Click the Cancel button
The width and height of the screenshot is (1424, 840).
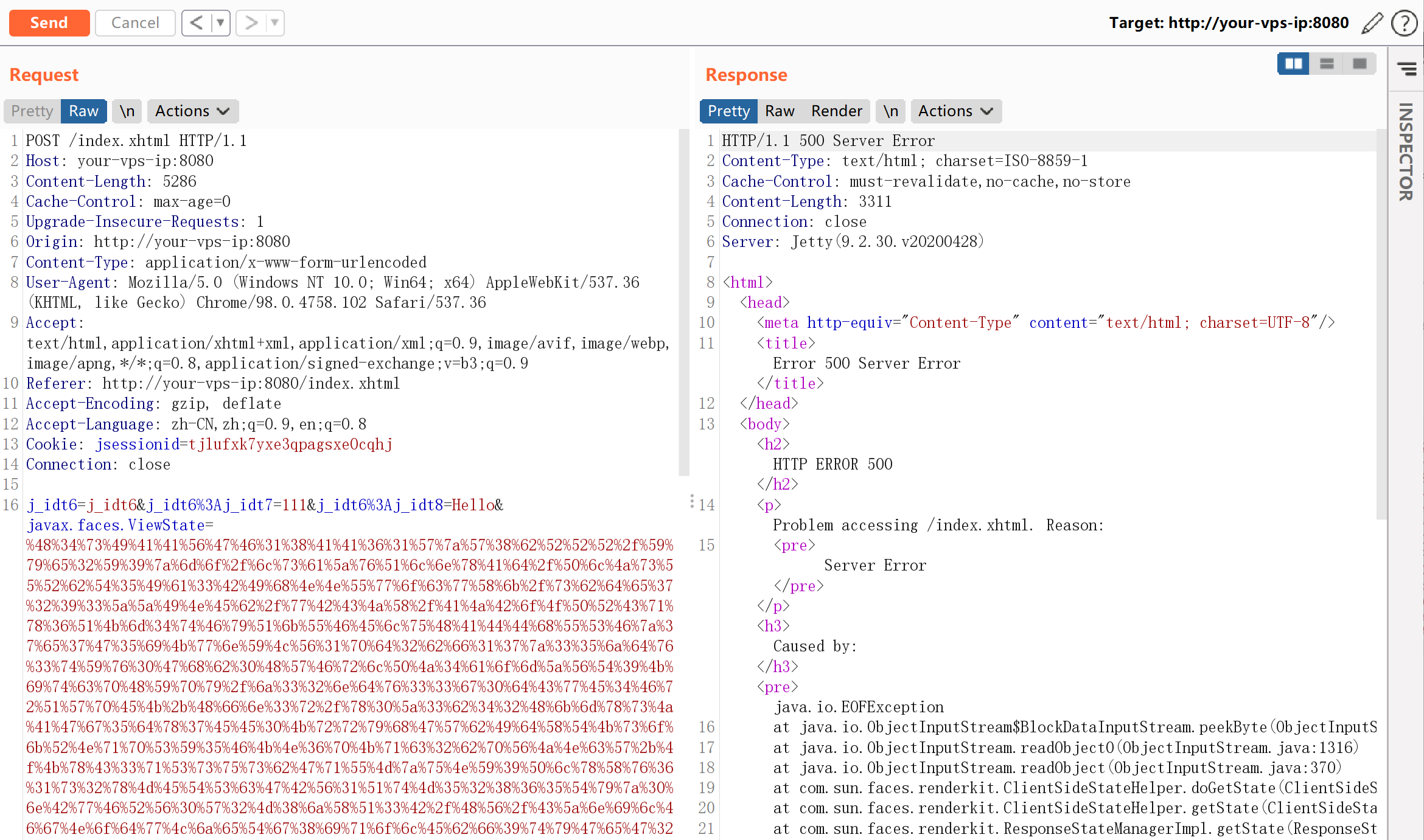tap(135, 23)
